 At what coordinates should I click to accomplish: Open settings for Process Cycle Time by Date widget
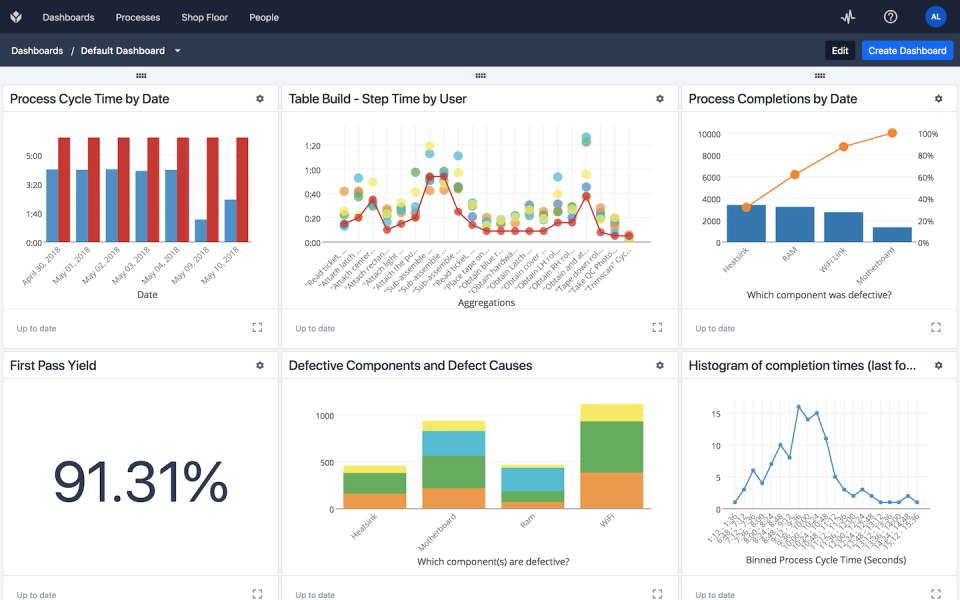click(260, 98)
